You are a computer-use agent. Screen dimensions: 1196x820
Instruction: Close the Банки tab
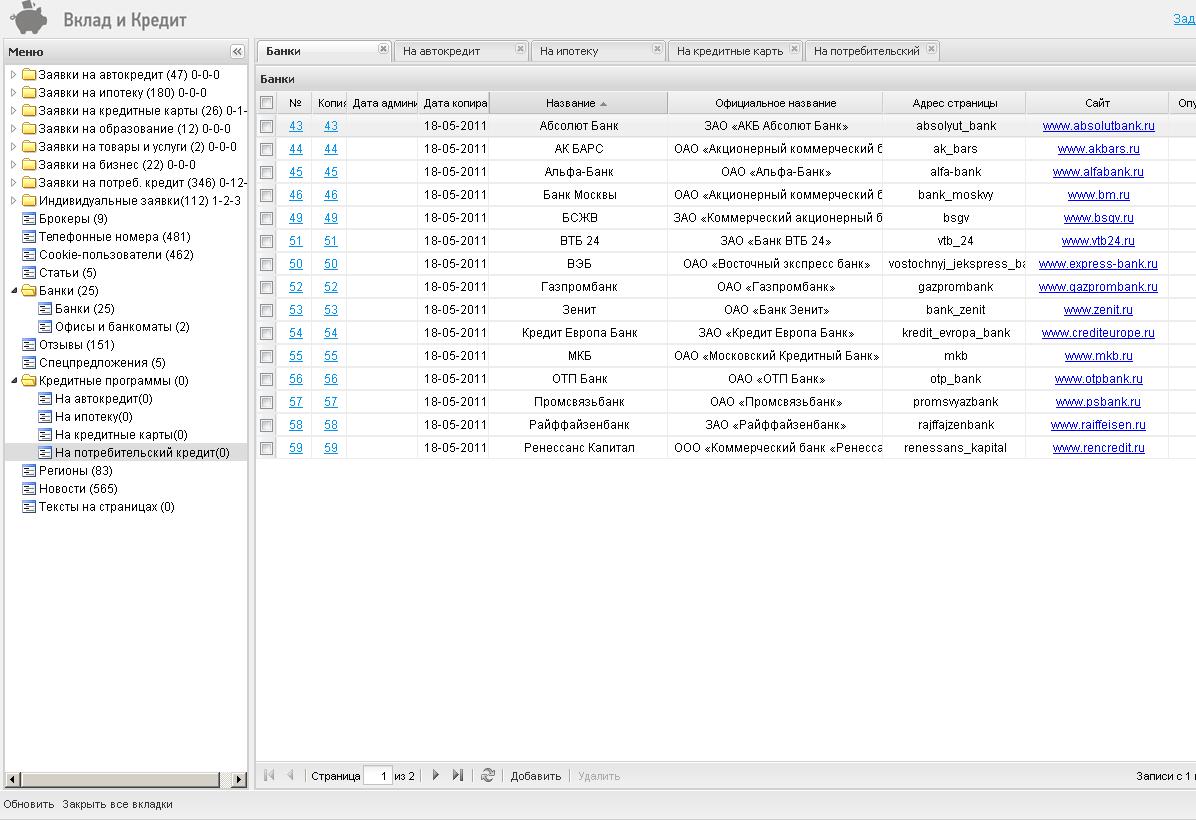coord(383,49)
